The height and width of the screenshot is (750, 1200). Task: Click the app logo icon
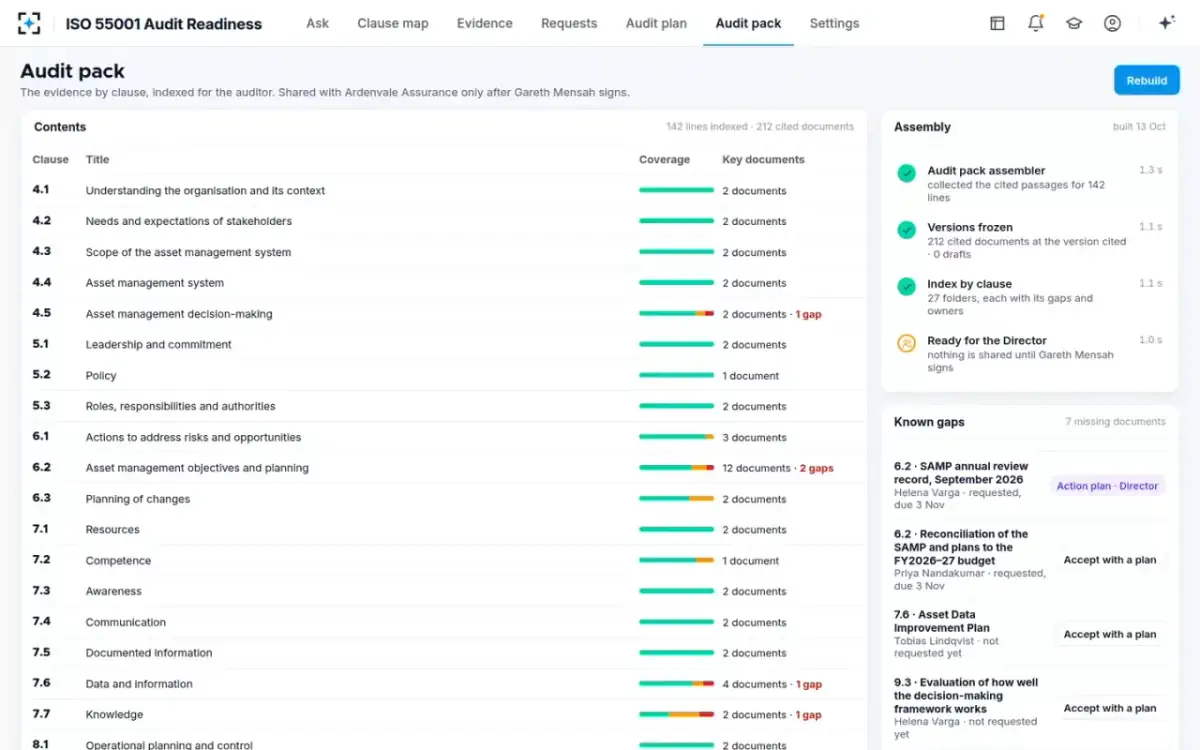tap(30, 23)
